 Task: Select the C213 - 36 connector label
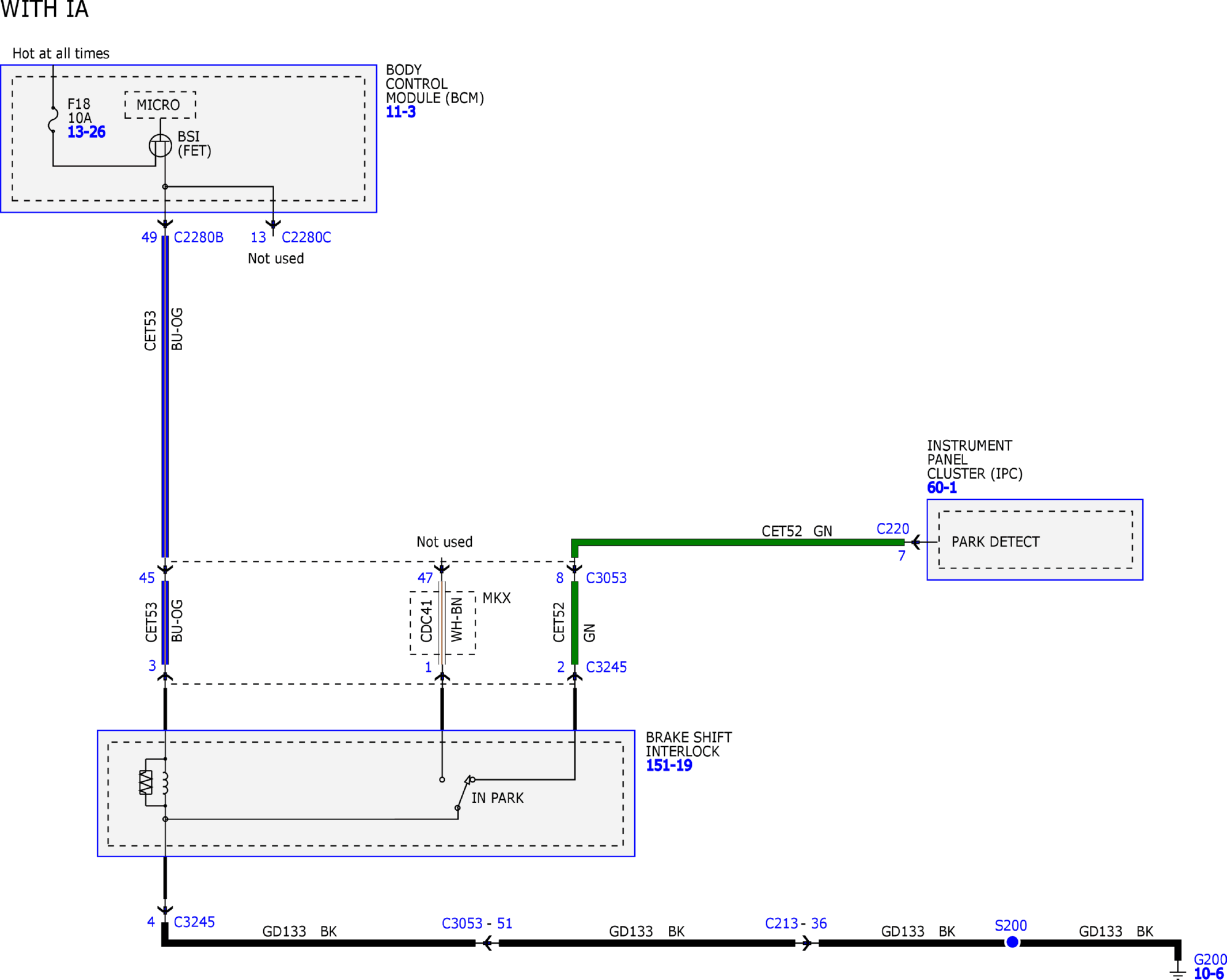click(x=796, y=924)
